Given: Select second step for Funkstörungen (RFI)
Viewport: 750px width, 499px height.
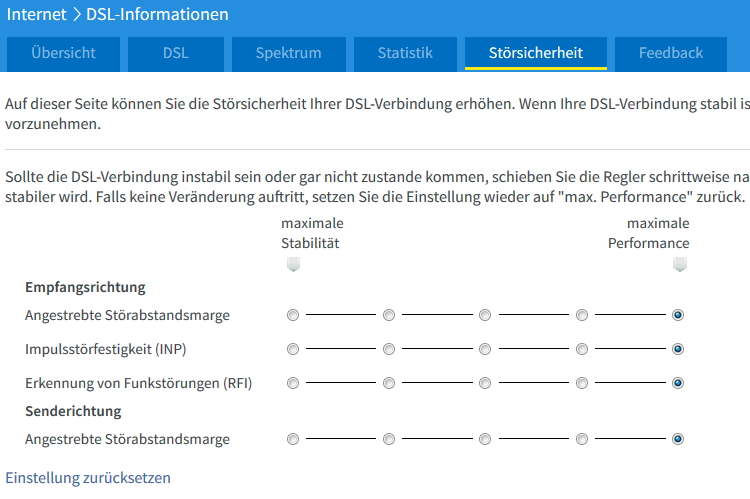Looking at the screenshot, I should coord(389,383).
